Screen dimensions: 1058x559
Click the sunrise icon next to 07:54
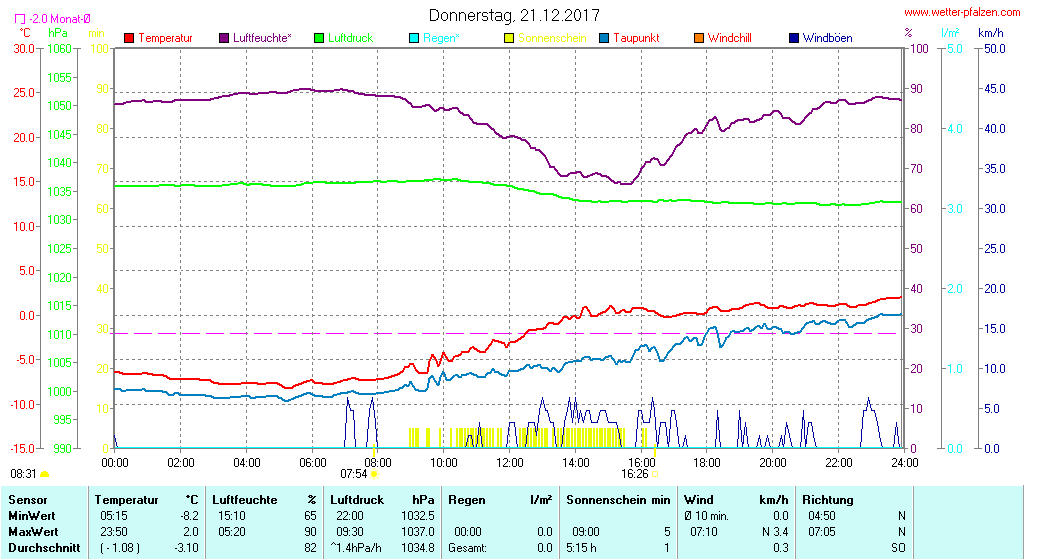click(374, 475)
